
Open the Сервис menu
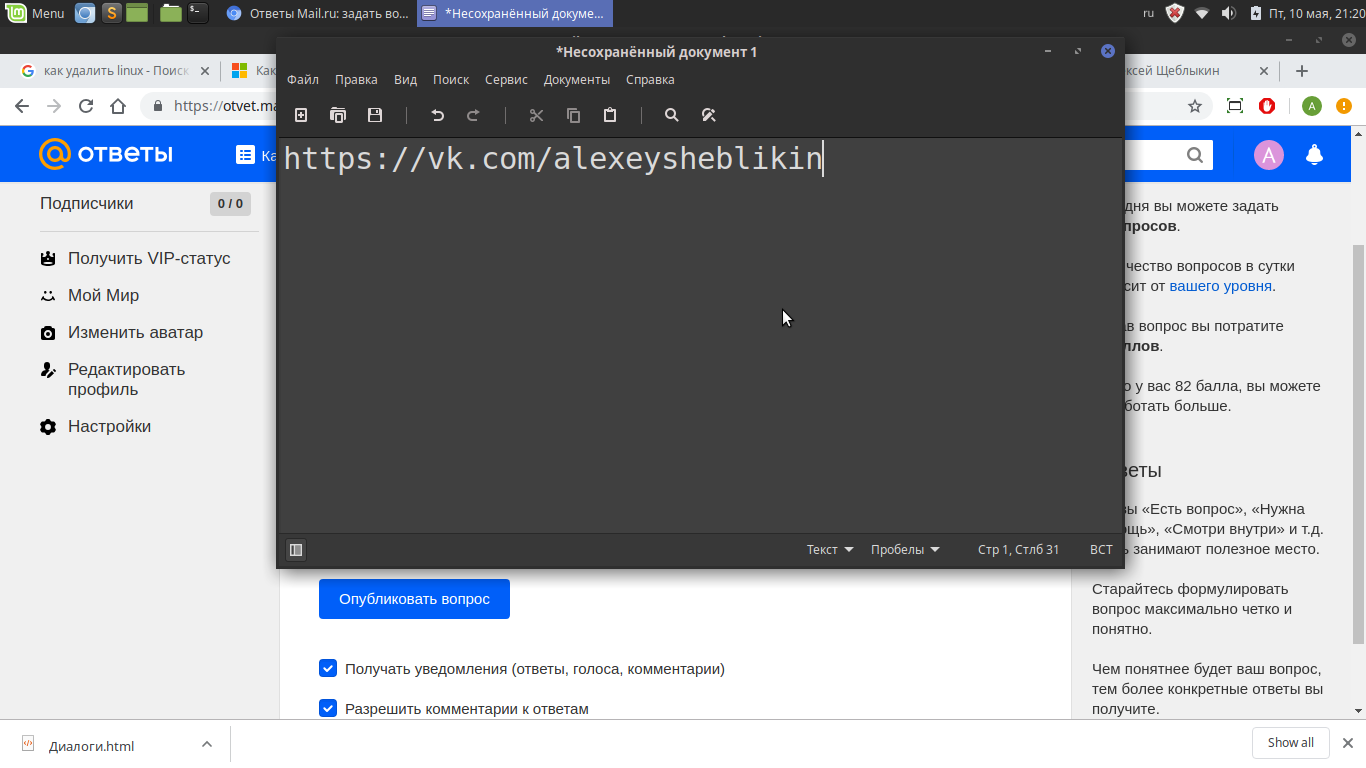click(506, 79)
